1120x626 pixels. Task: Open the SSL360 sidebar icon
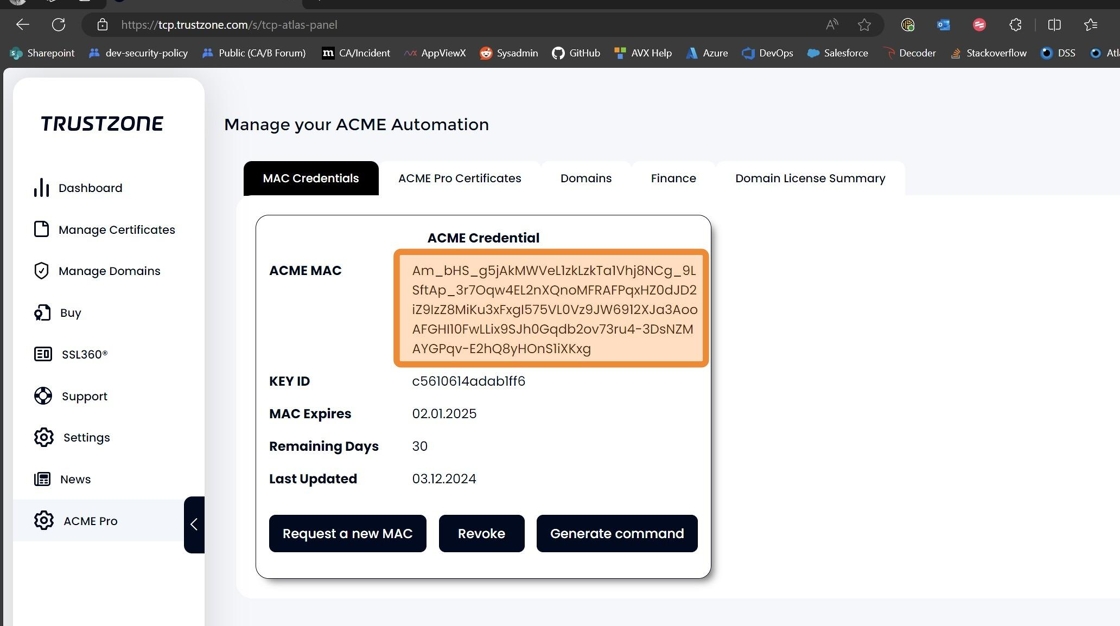43,354
